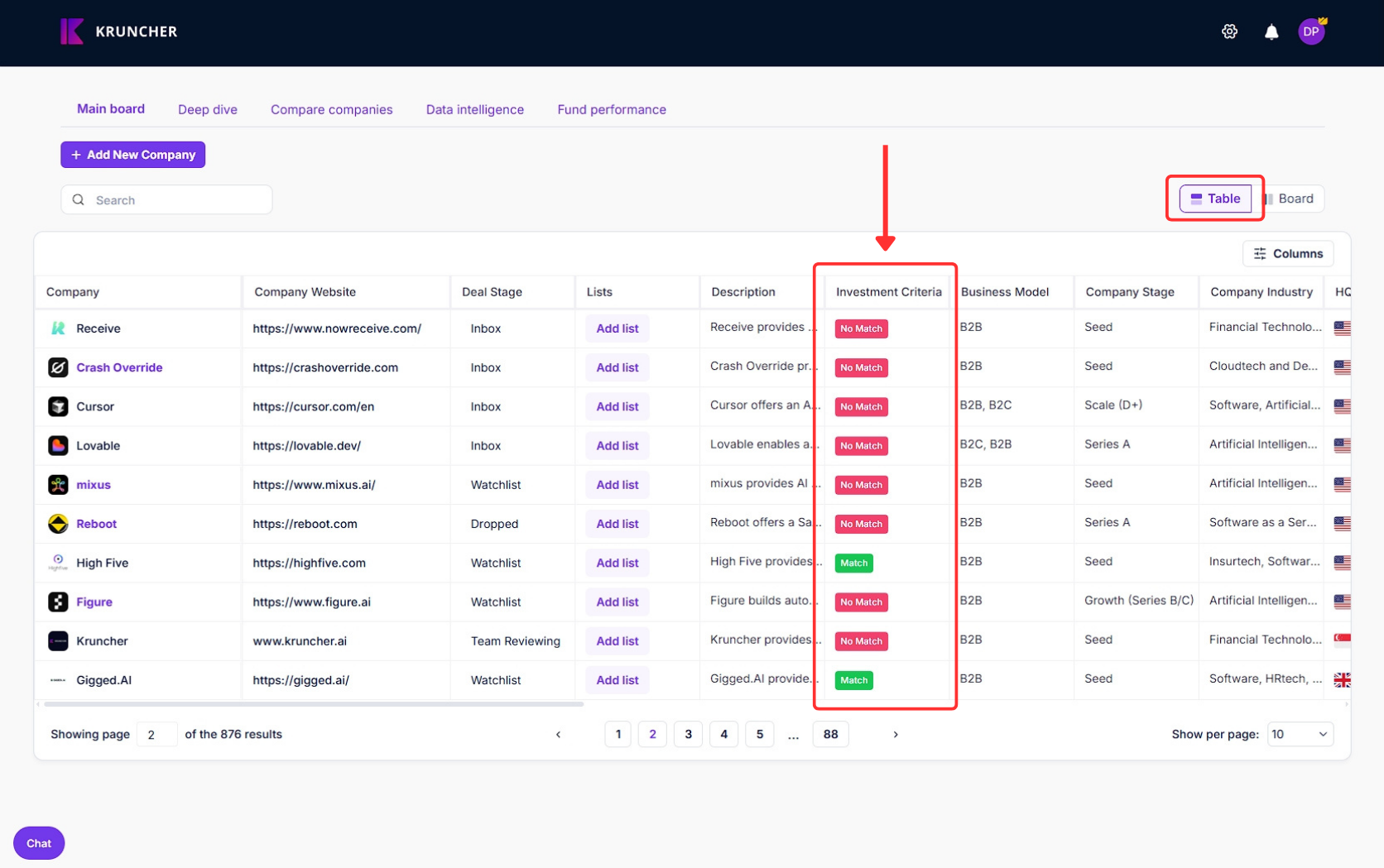Viewport: 1384px width, 868px height.
Task: Click Add list for High Five
Action: [618, 563]
